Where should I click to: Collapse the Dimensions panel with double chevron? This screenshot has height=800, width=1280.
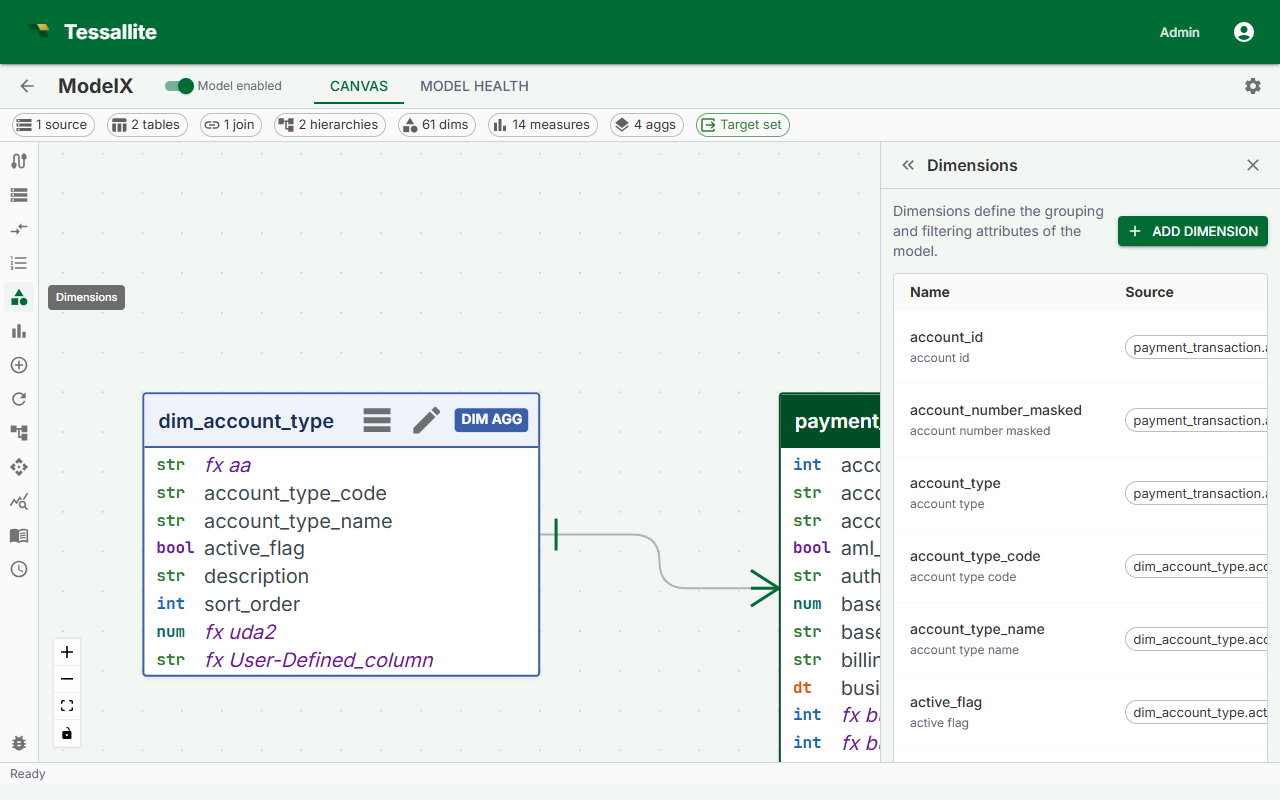point(908,165)
